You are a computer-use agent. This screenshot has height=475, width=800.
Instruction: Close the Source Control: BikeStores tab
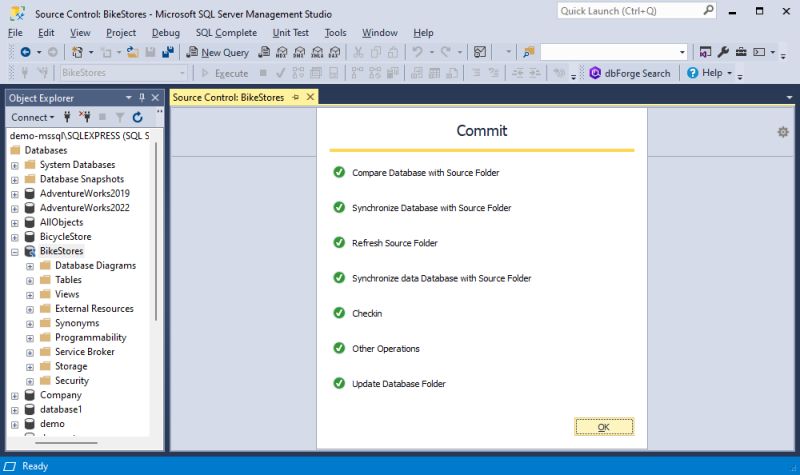(x=310, y=97)
